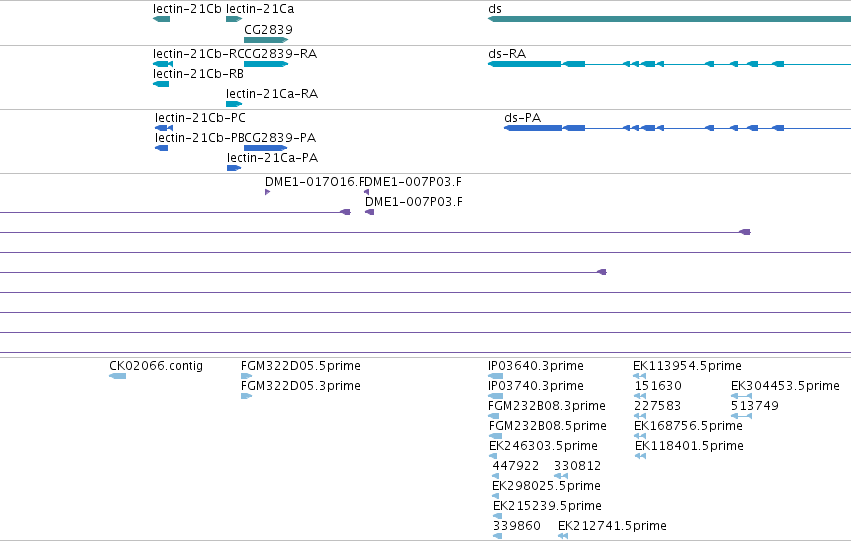Click feature 513749
This screenshot has height=541, width=851.
click(x=741, y=416)
